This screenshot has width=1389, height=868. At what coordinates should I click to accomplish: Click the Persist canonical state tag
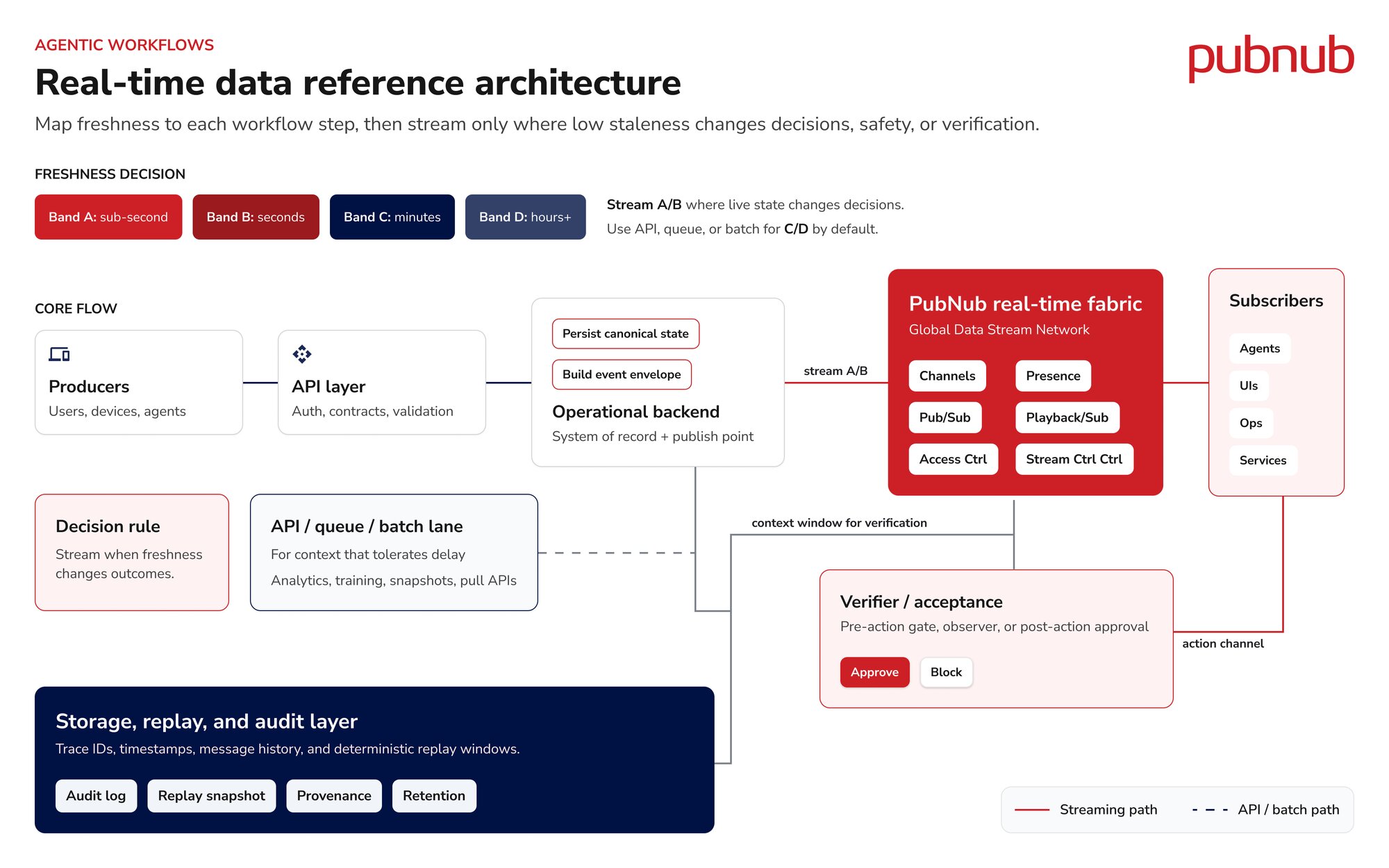click(626, 334)
